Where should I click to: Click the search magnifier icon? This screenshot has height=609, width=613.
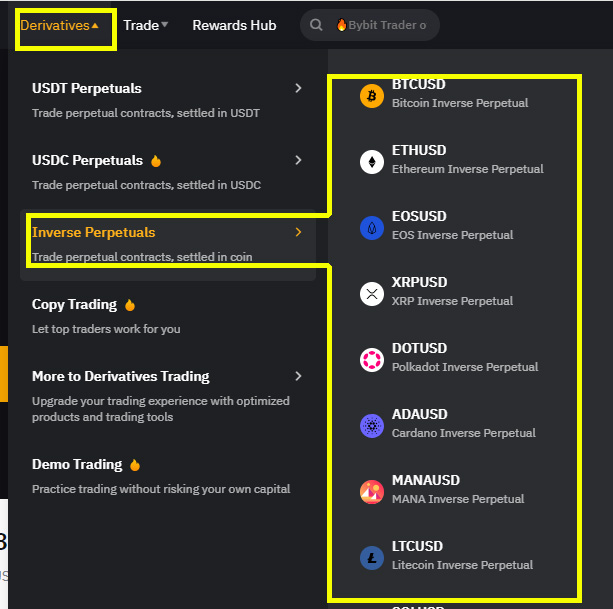316,25
